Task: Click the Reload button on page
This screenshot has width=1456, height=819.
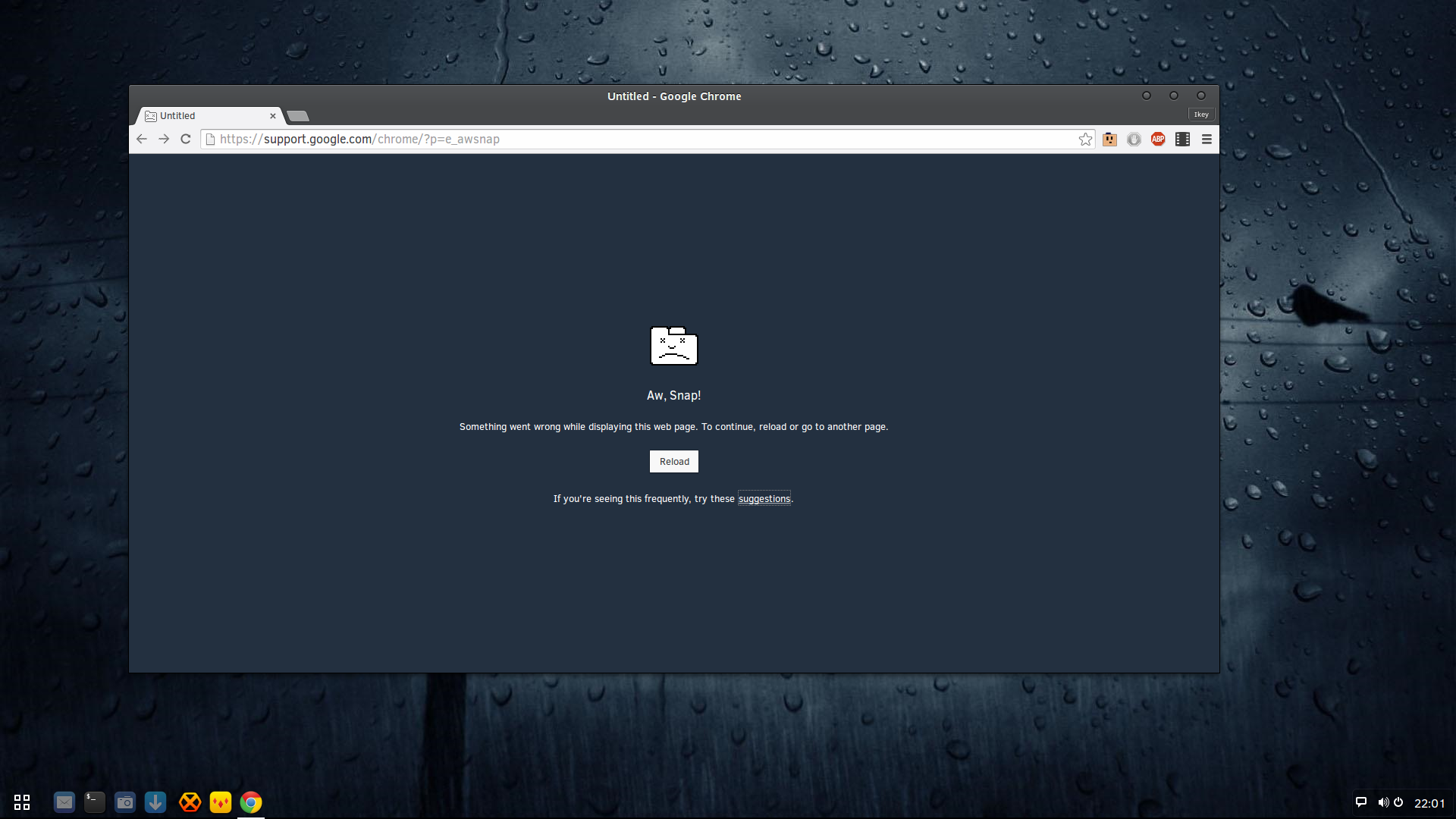Action: click(674, 461)
